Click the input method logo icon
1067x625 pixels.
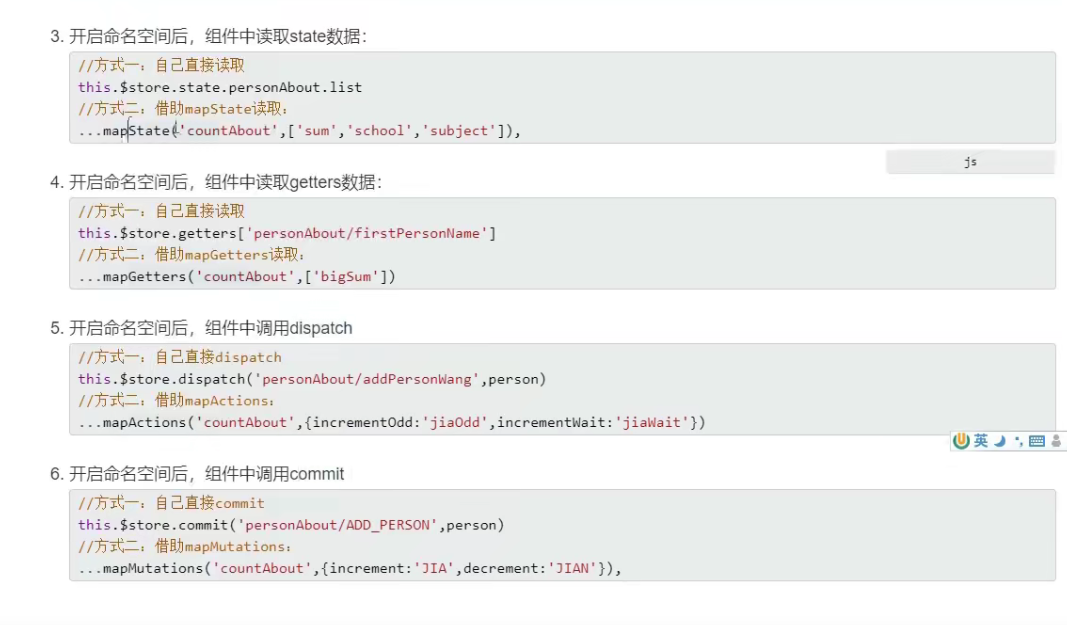click(x=962, y=441)
